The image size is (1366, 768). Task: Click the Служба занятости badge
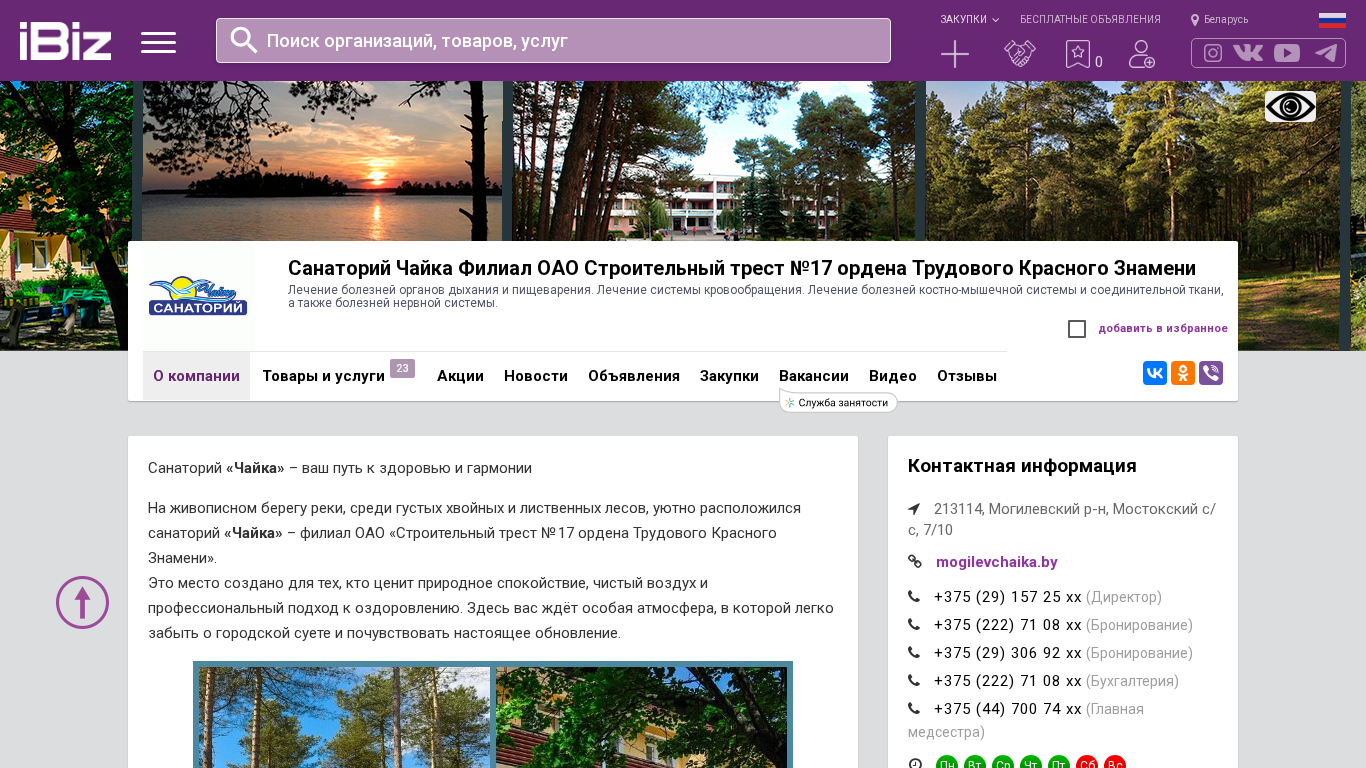point(838,402)
